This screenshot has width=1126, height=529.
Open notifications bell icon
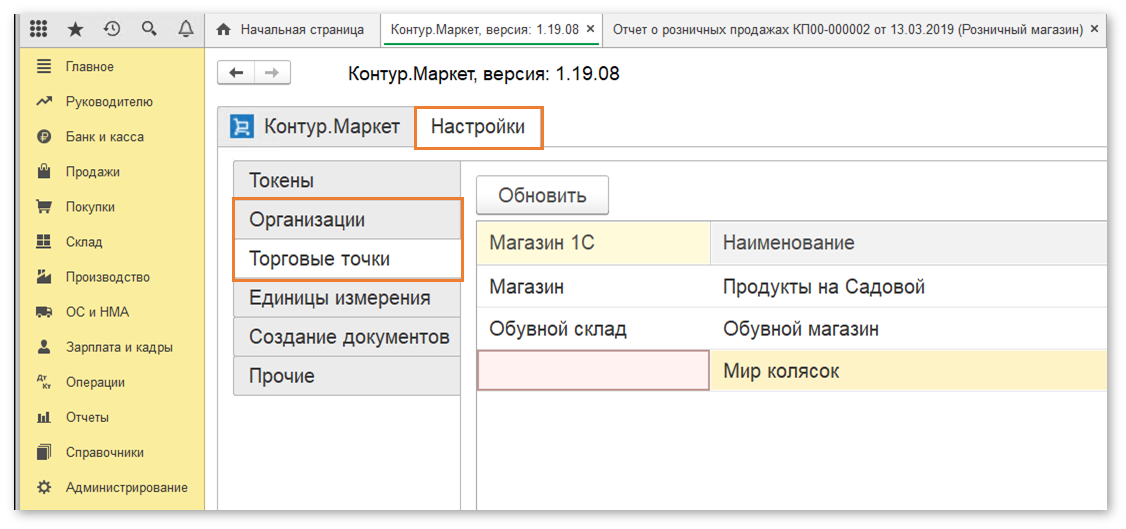(185, 30)
